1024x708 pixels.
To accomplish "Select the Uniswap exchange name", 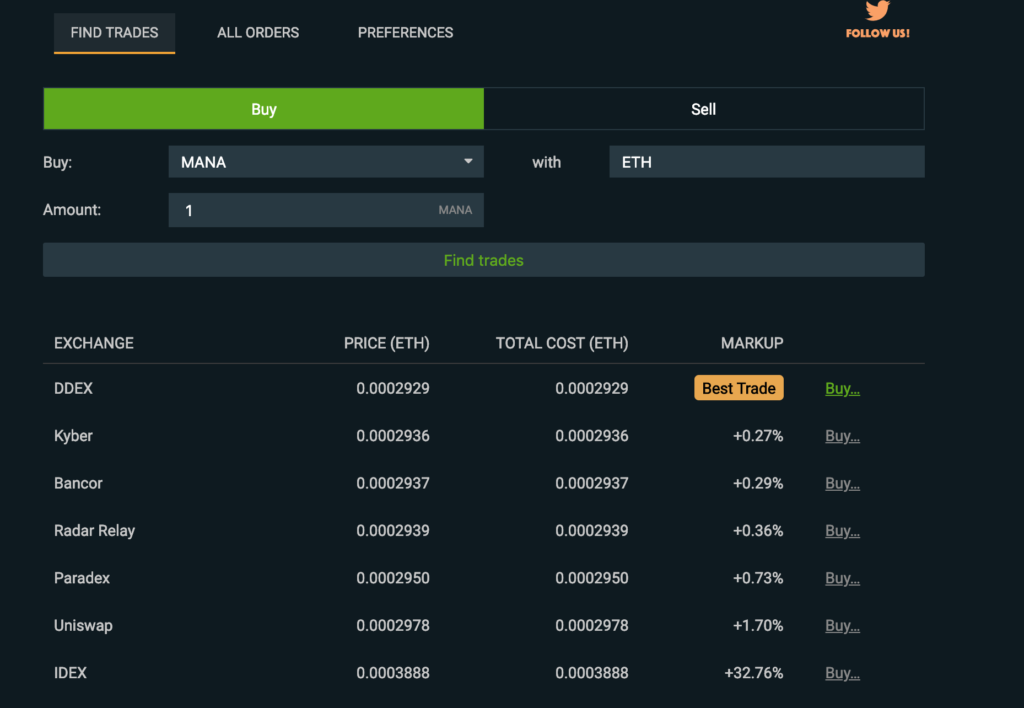I will 84,626.
